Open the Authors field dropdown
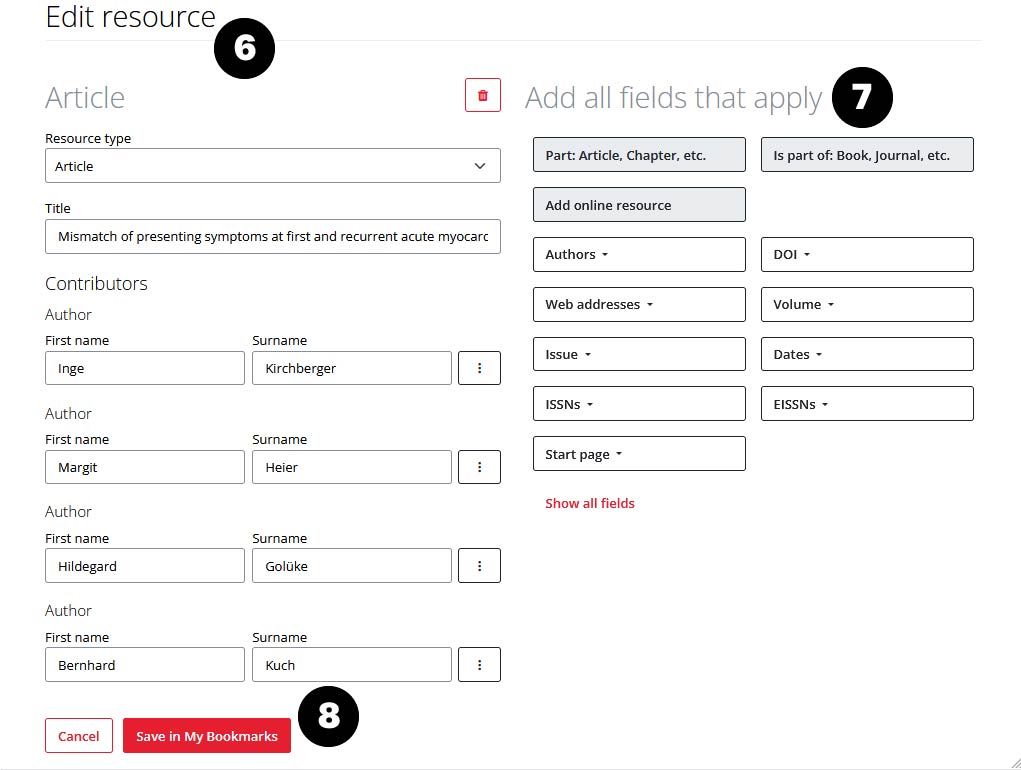The image size is (1021, 770). (639, 255)
